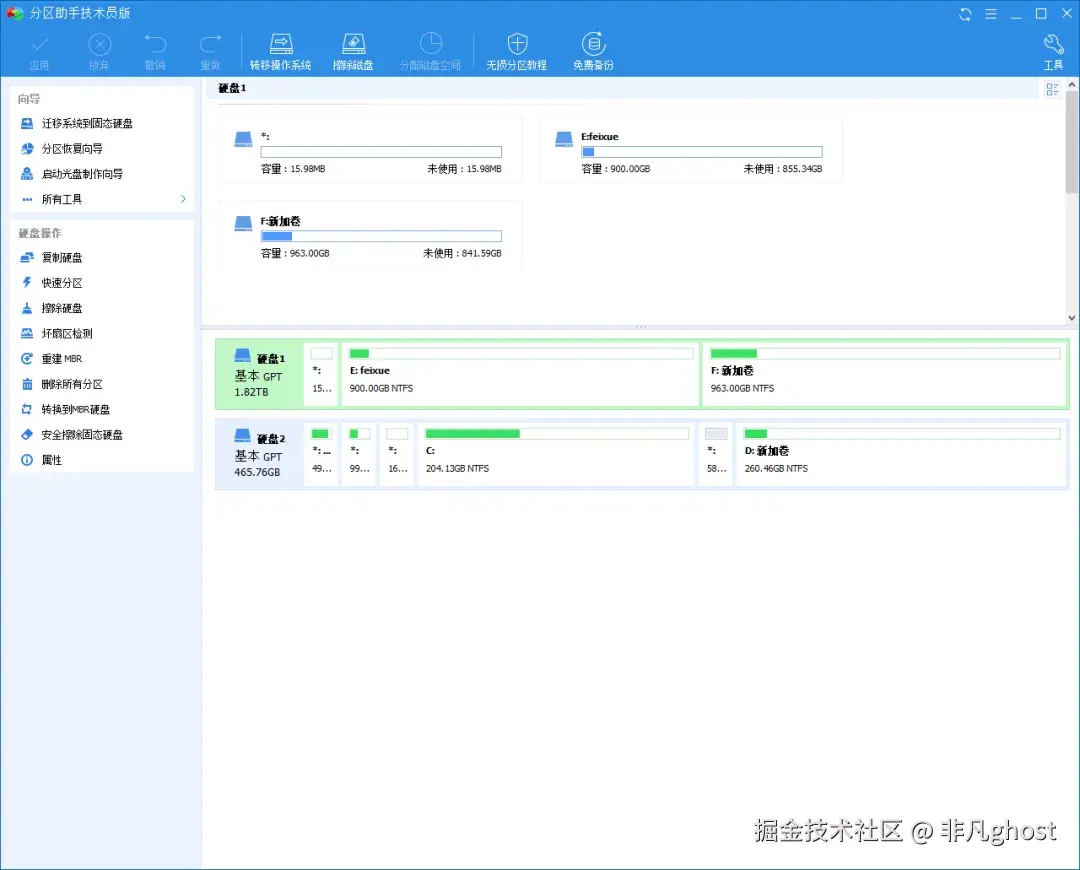Click the scroll up arrow of partition list
Screen dimensions: 1080x870
tap(1072, 84)
